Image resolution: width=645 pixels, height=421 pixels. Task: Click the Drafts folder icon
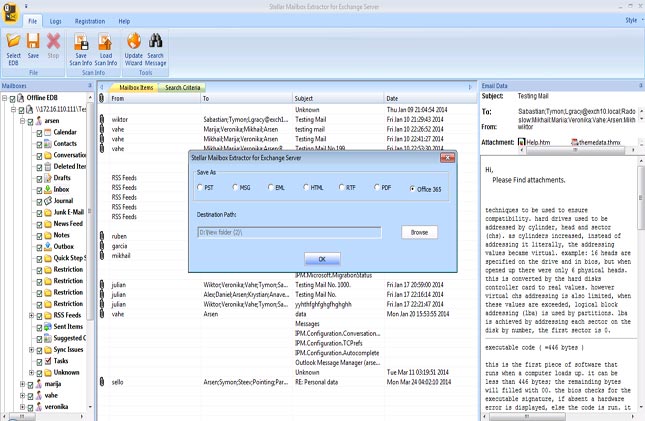(48, 178)
